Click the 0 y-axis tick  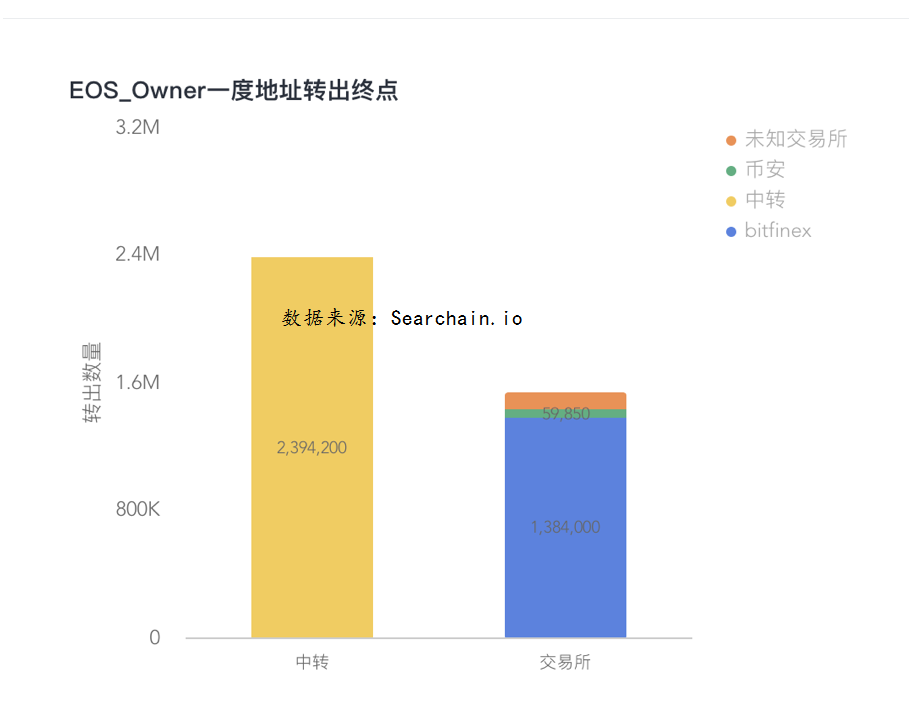coord(154,637)
